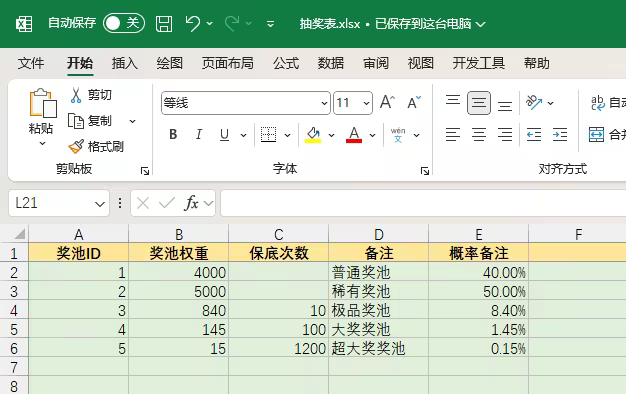The width and height of the screenshot is (626, 394).
Task: Align text right
Action: pyautogui.click(x=505, y=135)
